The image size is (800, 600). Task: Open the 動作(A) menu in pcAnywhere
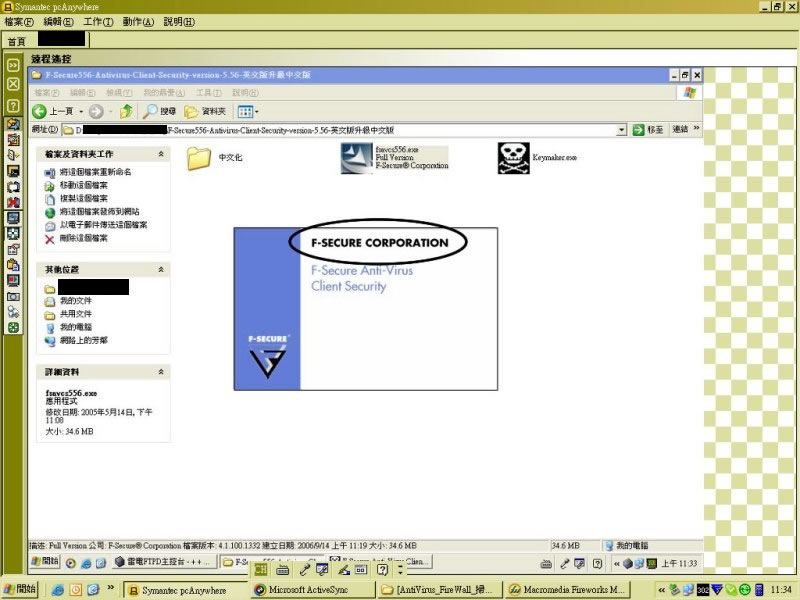point(138,21)
